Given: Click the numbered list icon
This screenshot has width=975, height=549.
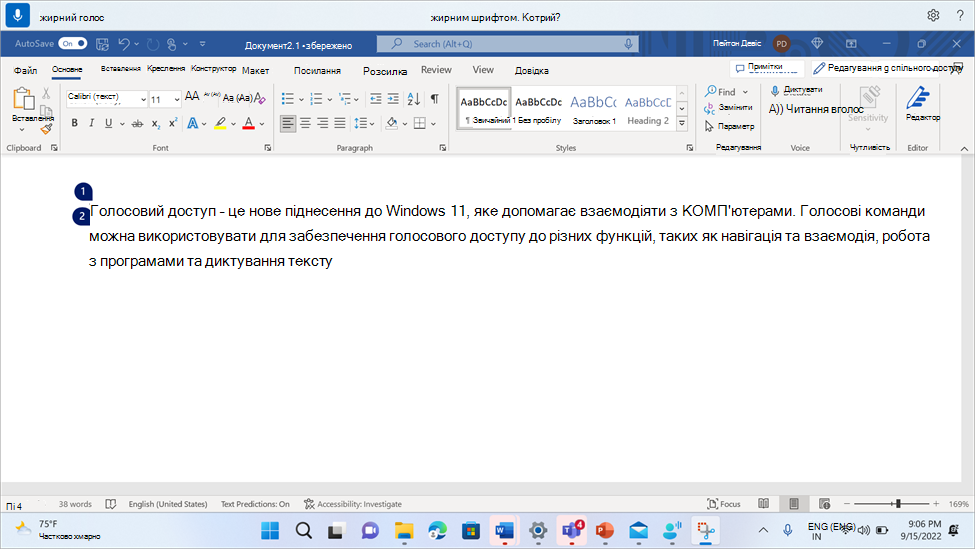Looking at the screenshot, I should [x=317, y=99].
